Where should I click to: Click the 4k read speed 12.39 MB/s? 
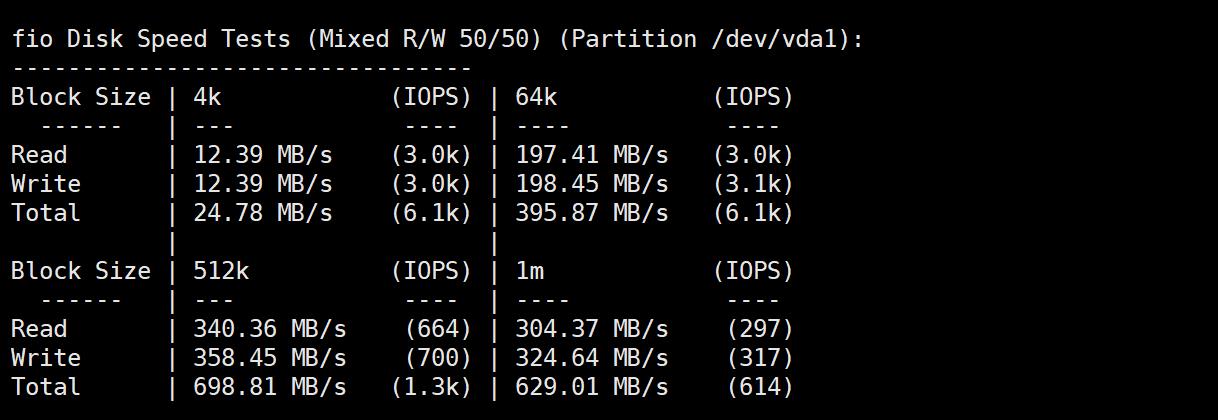(263, 155)
